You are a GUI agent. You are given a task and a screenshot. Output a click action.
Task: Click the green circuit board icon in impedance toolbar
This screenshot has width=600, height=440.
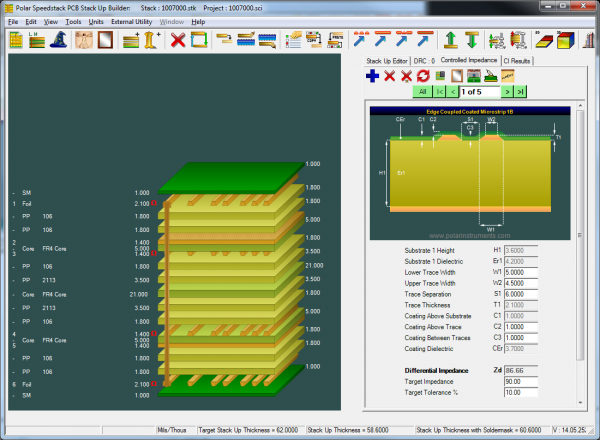pos(440,75)
